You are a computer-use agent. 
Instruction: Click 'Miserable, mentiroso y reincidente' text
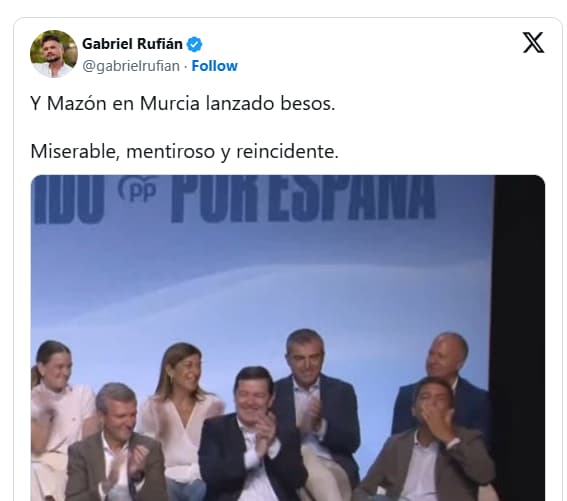pos(184,151)
